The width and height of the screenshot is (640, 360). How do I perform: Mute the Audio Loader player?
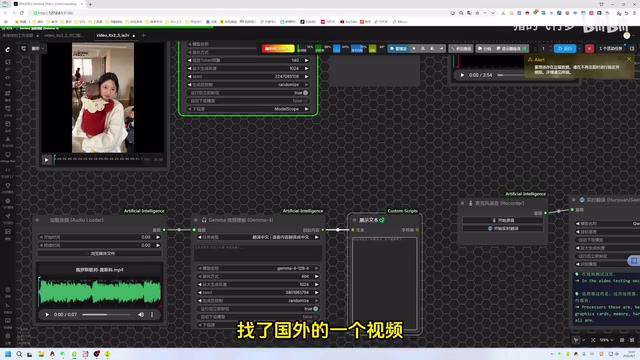pyautogui.click(x=141, y=315)
